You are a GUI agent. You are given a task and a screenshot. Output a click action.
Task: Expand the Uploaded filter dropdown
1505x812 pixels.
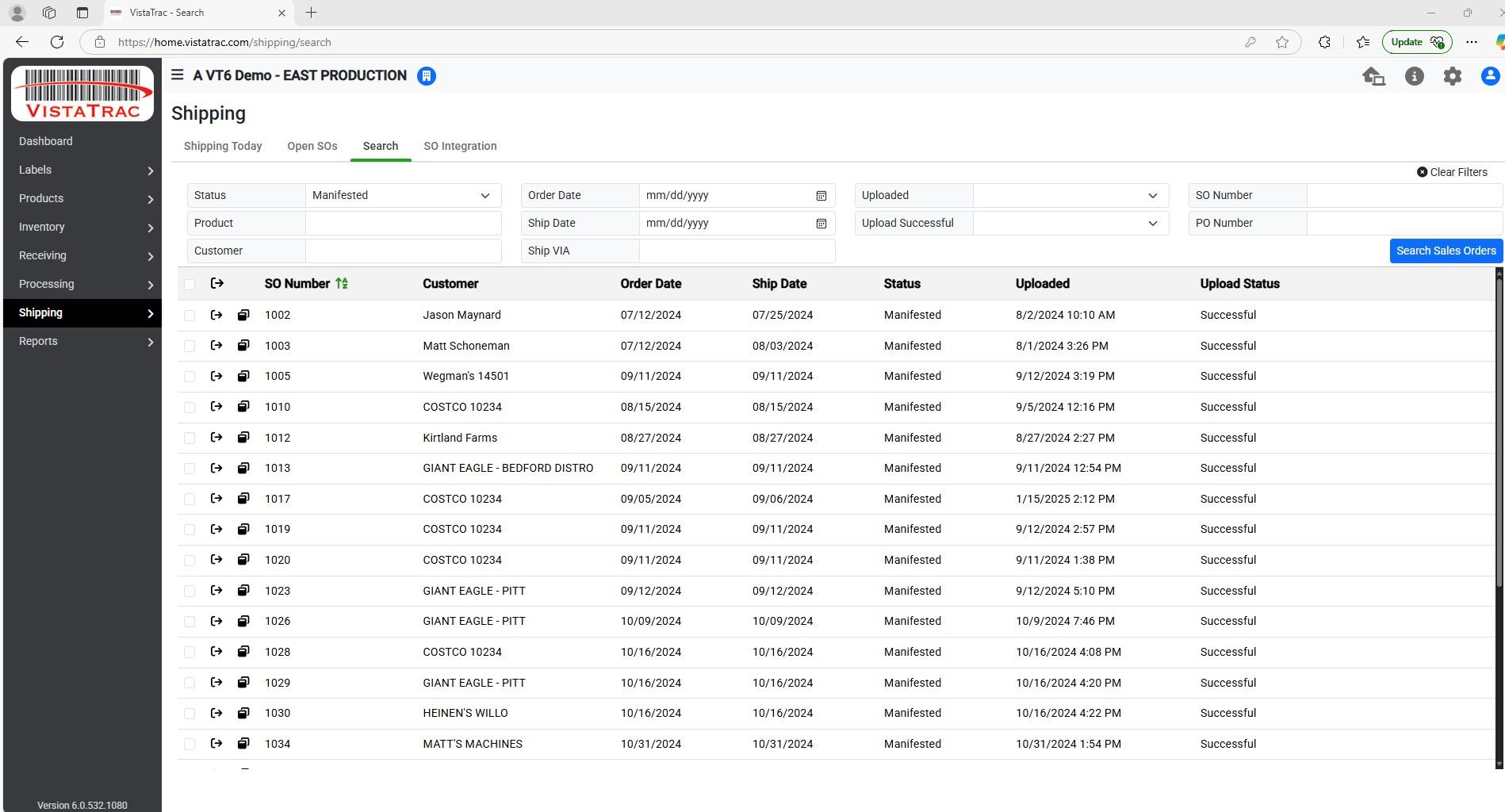[1070, 196]
